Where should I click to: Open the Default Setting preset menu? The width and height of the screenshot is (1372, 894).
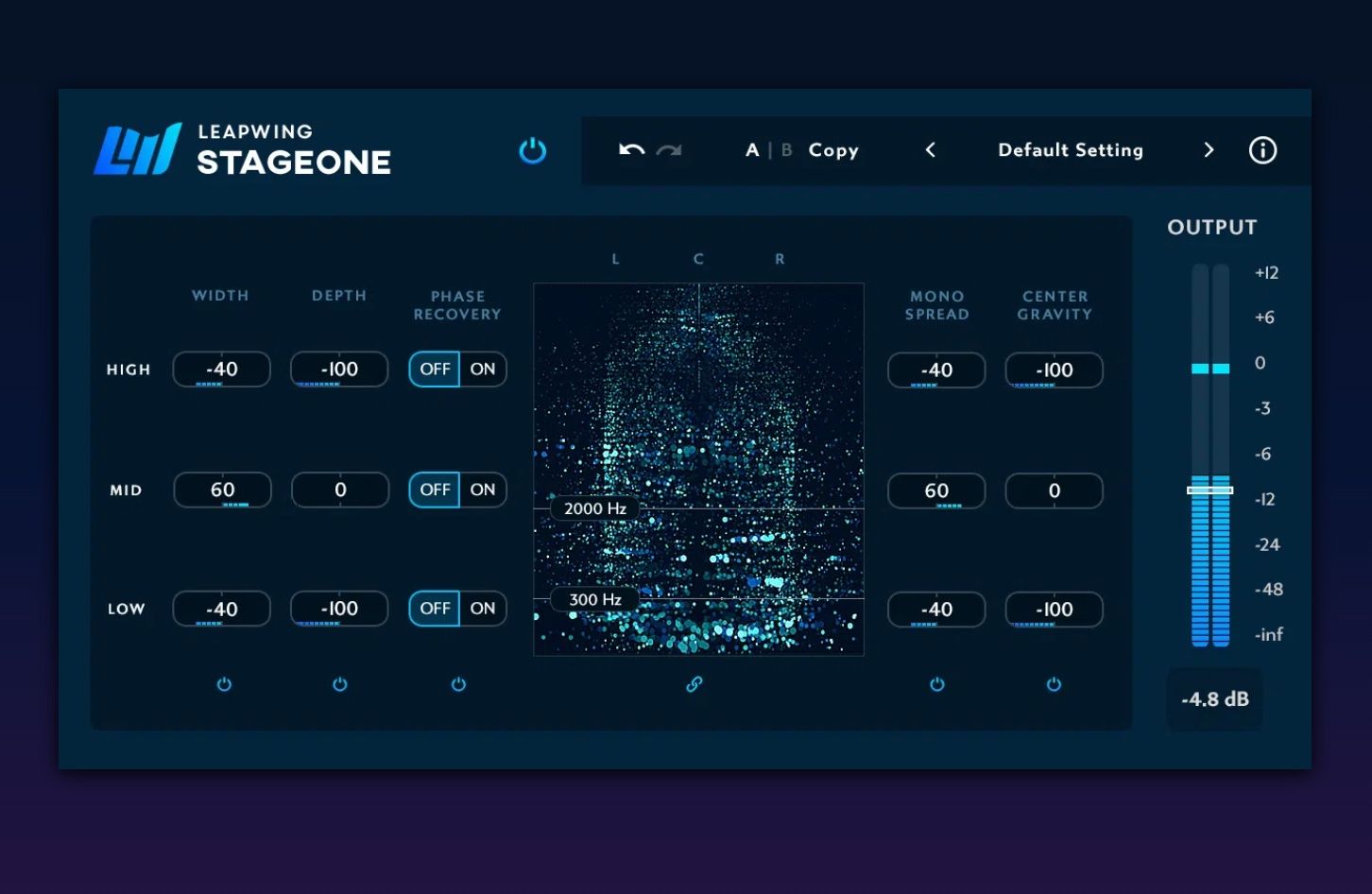pyautogui.click(x=1071, y=150)
